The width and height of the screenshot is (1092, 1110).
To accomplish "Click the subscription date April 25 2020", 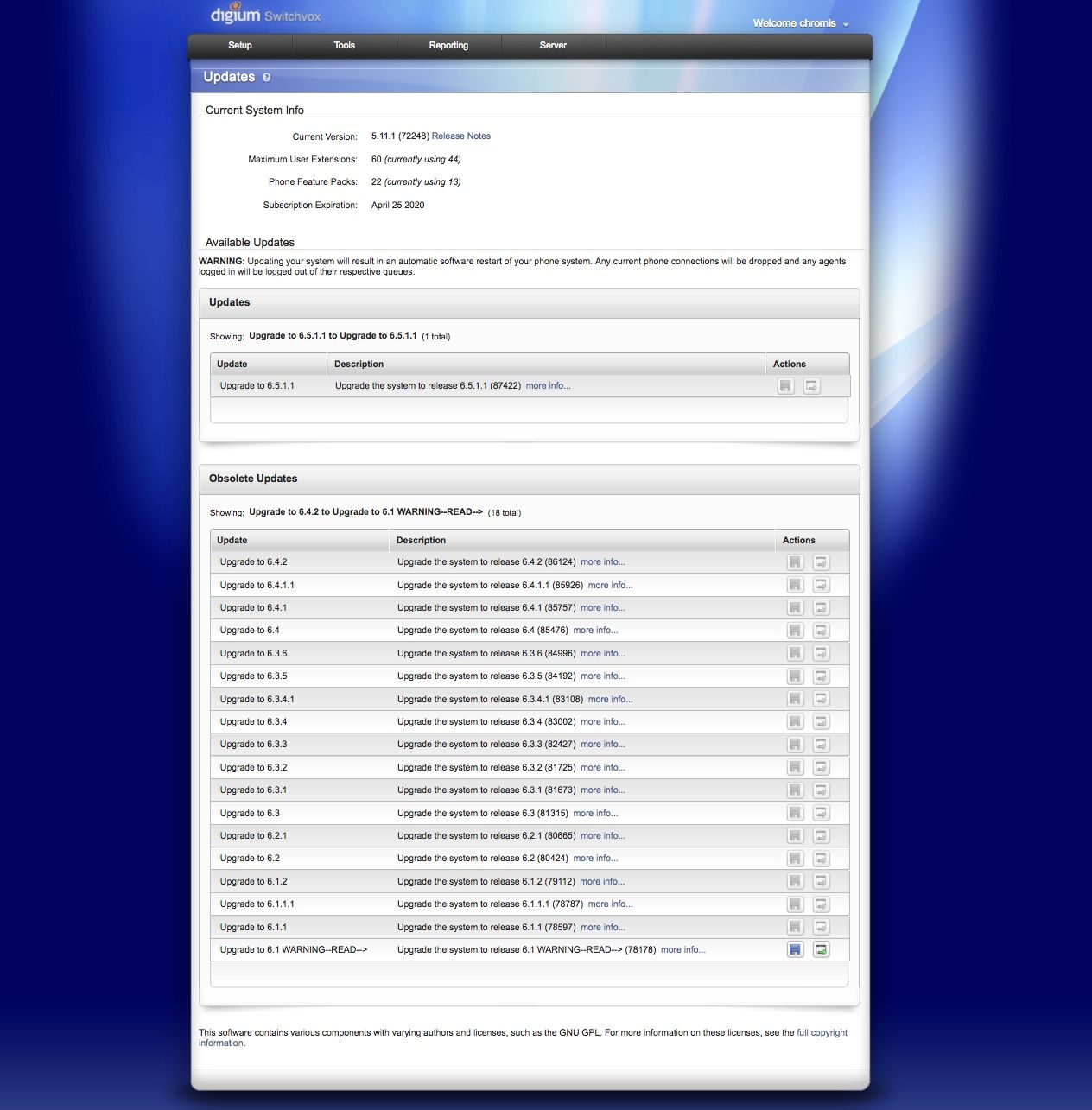I will (x=398, y=206).
